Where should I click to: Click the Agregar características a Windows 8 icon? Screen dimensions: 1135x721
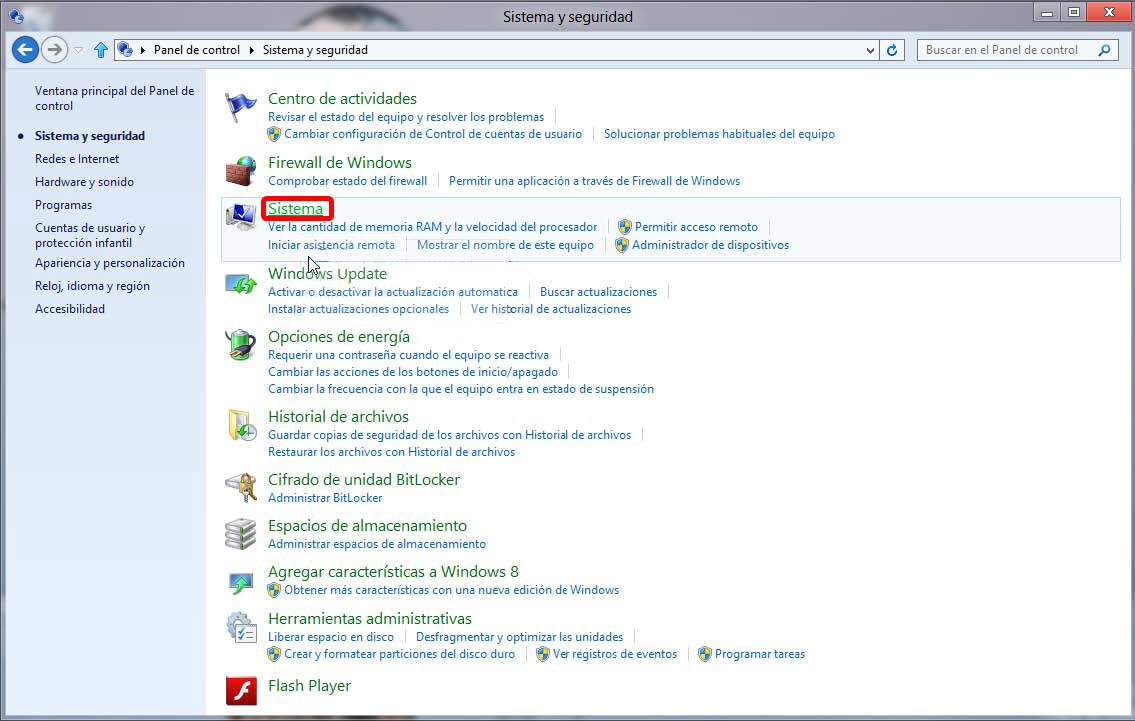240,582
